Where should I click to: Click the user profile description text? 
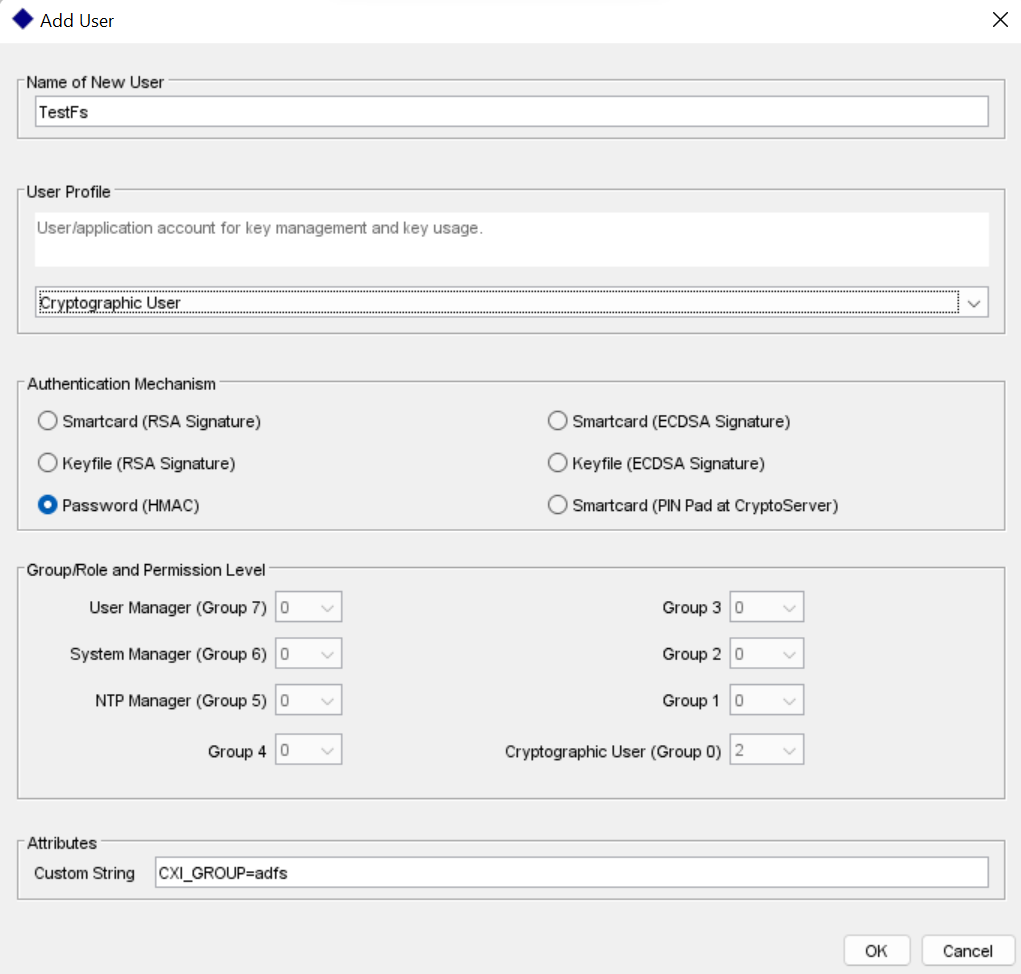(x=260, y=228)
